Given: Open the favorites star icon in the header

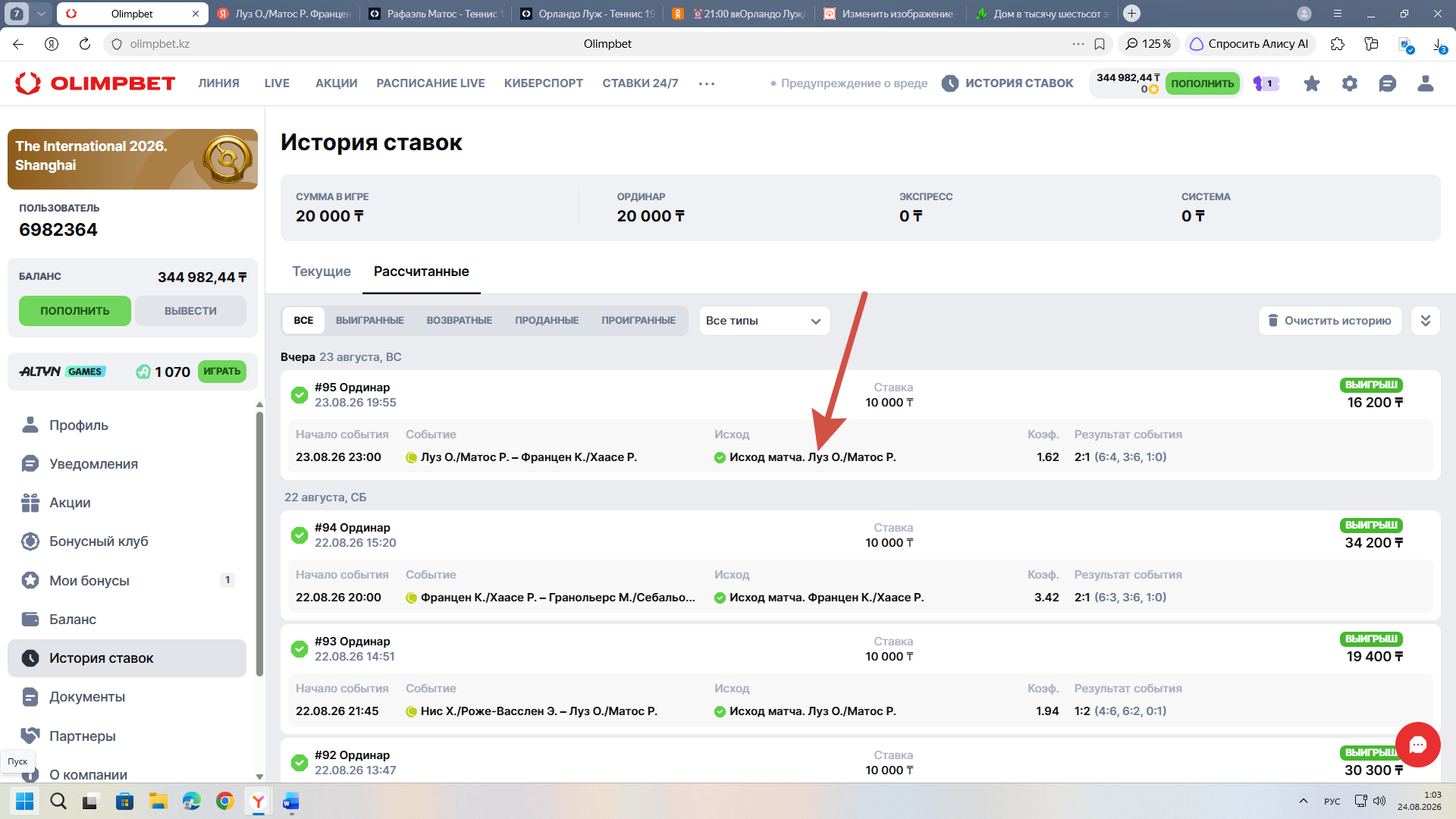Looking at the screenshot, I should coord(1311,83).
